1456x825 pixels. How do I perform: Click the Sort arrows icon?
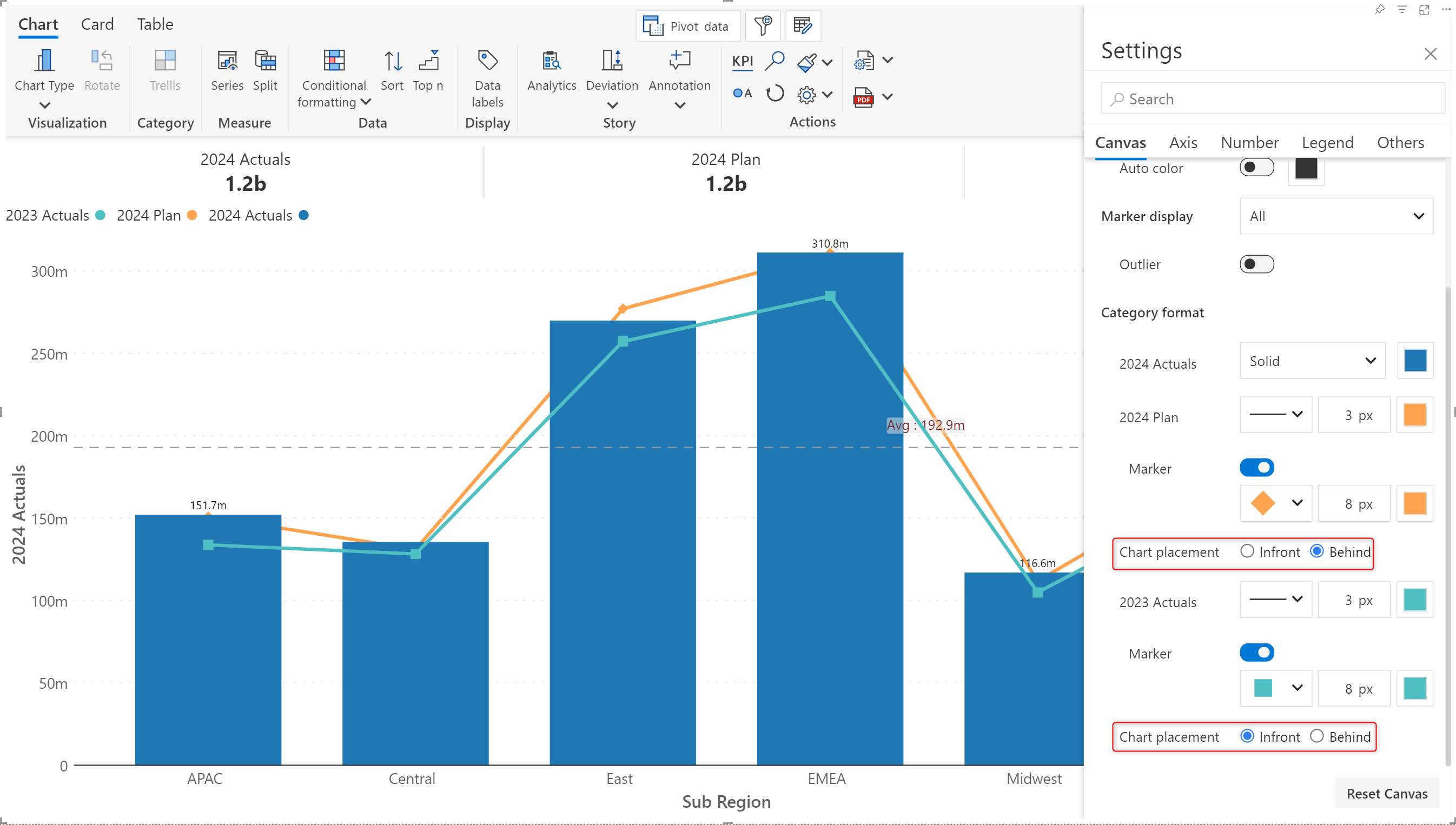[x=392, y=60]
